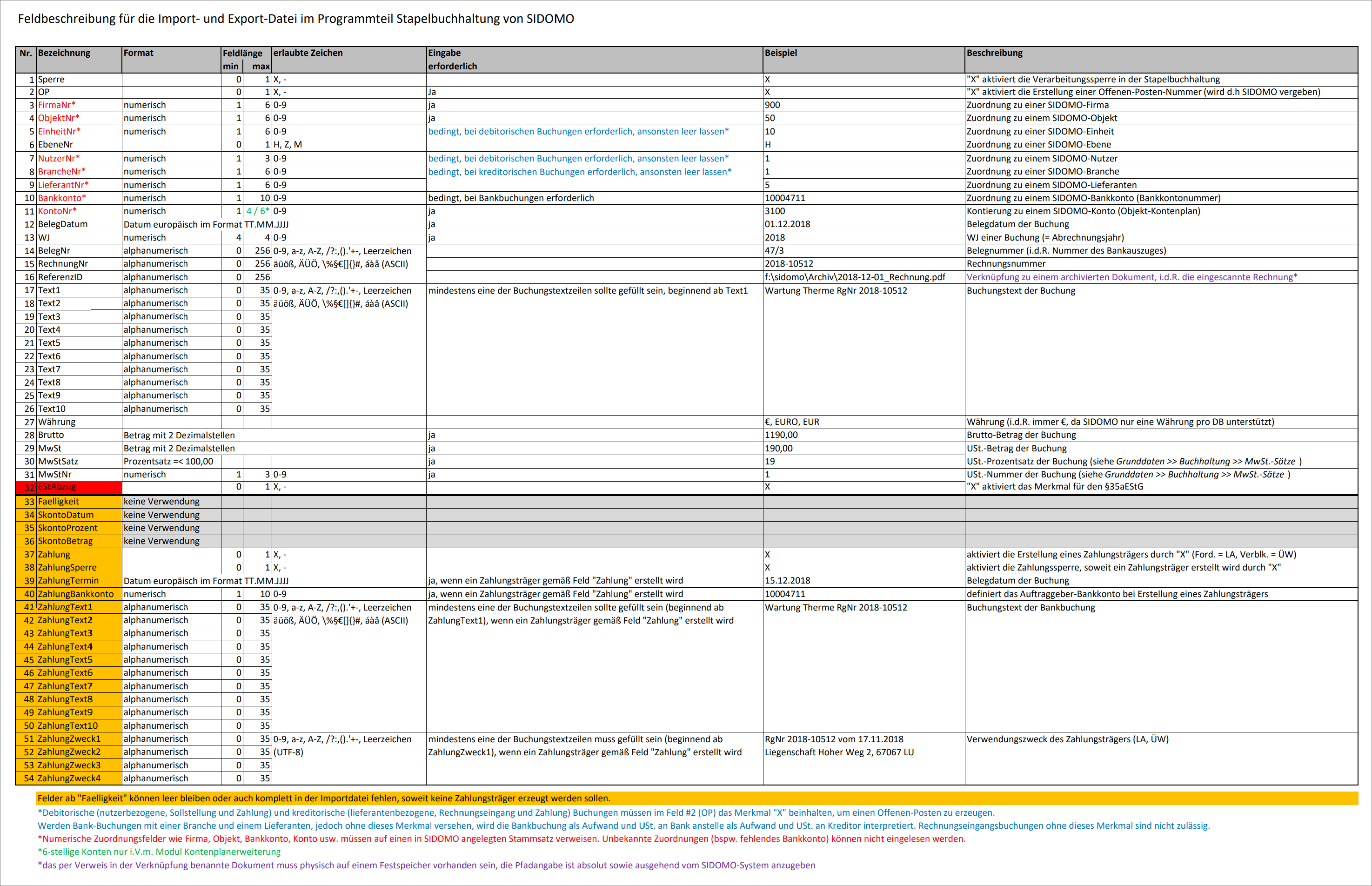Click the description 'Zuordnung zu einer SIDOMO-Firma'
Viewport: 1372px width, 886px height.
[x=1038, y=105]
